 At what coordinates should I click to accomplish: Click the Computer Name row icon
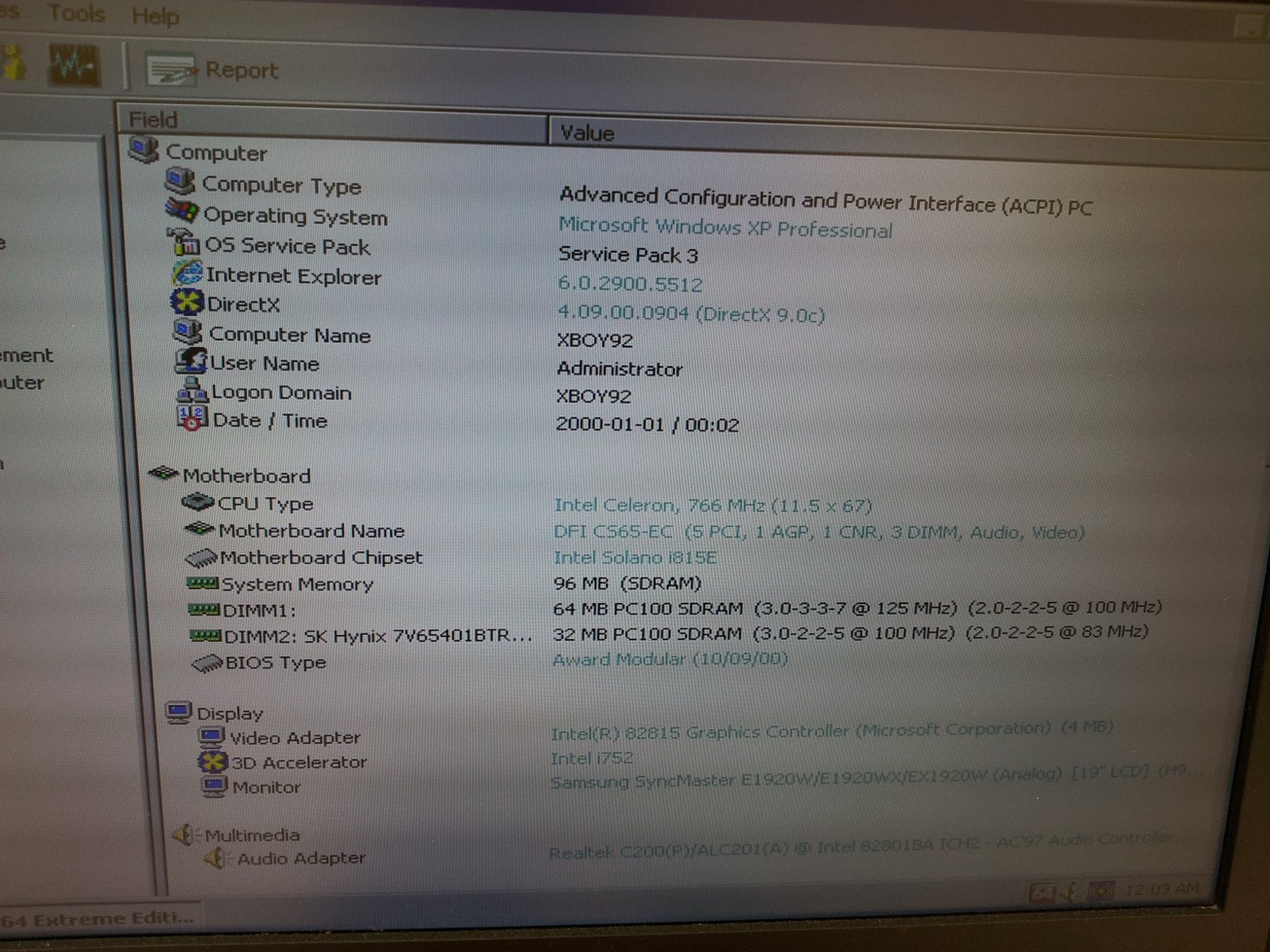(x=188, y=332)
